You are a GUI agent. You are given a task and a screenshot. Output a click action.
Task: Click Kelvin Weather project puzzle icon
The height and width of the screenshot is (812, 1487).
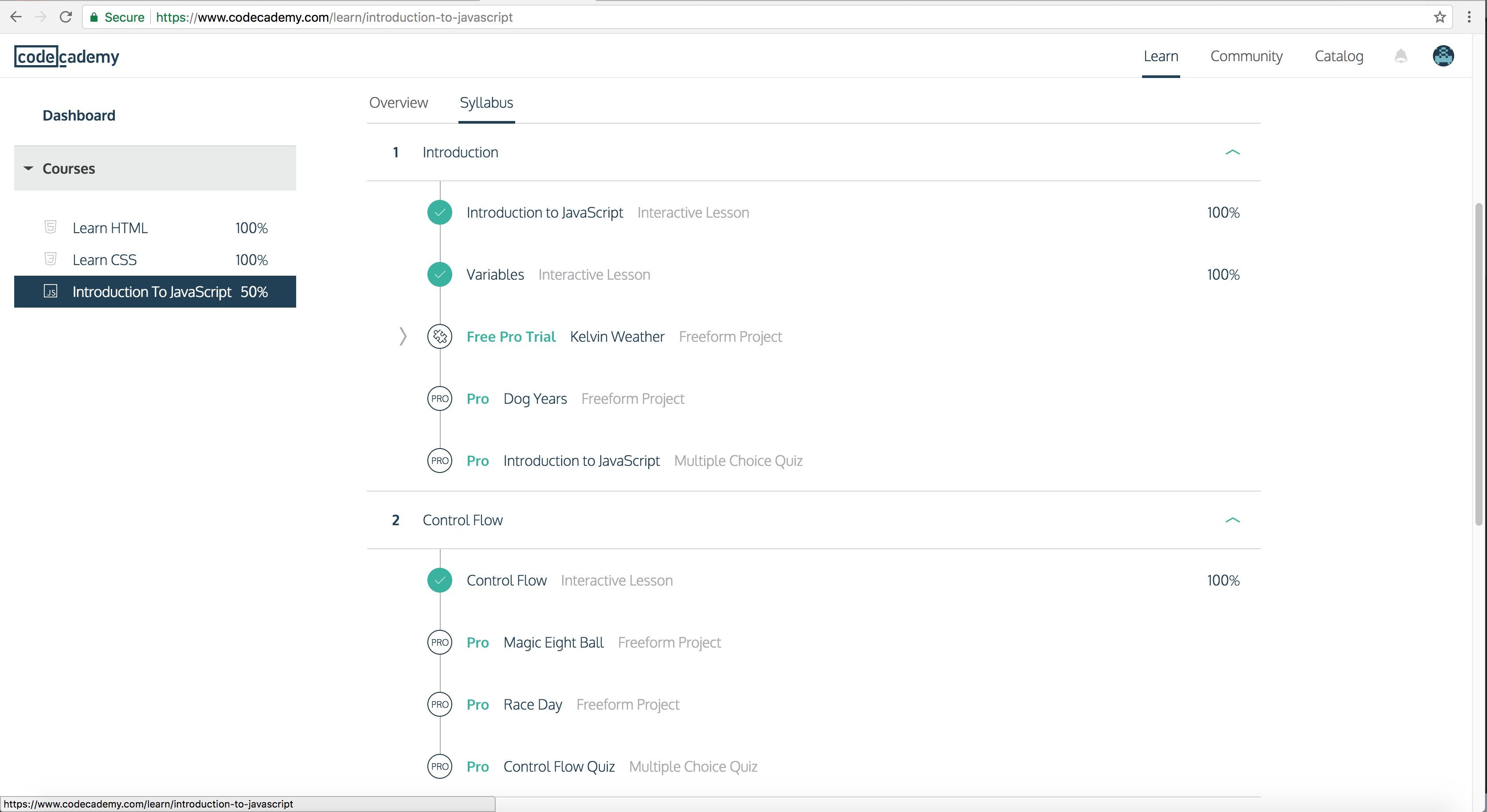tap(440, 336)
